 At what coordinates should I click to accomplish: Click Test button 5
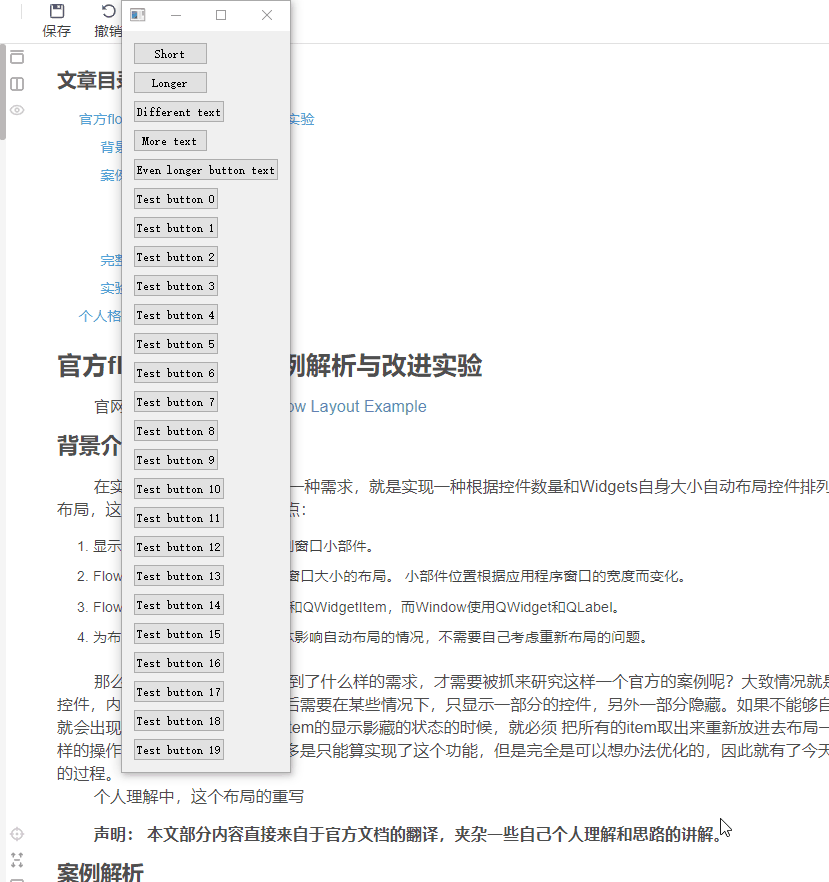175,343
